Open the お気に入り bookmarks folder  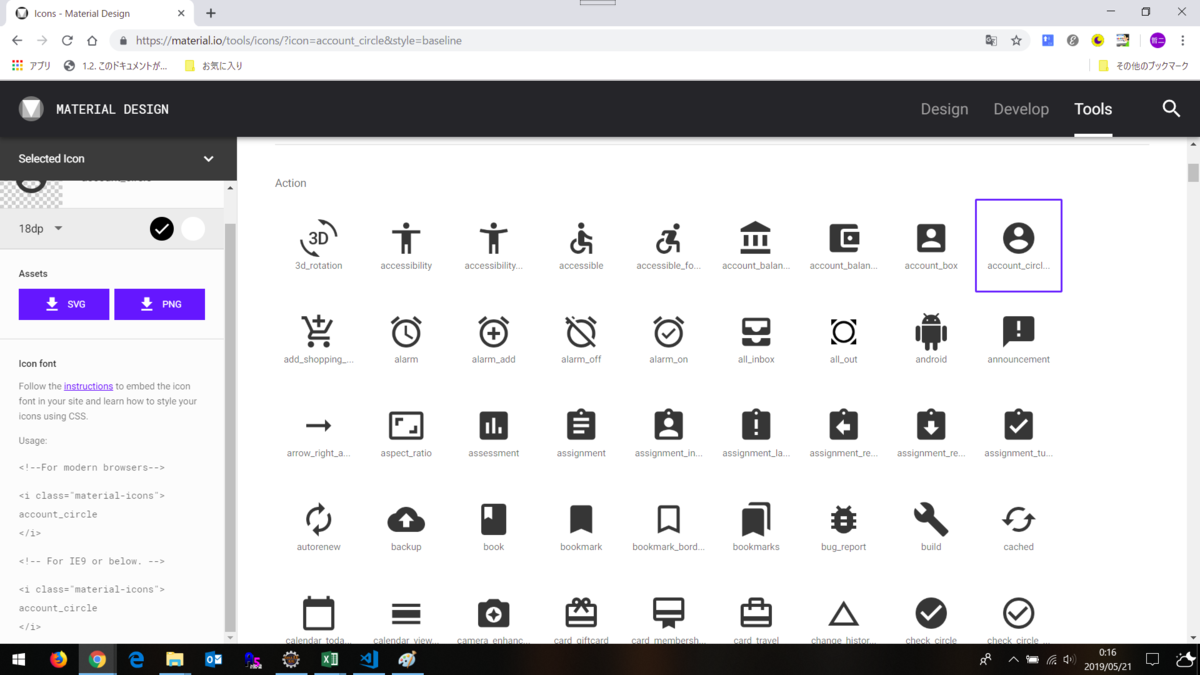click(214, 66)
